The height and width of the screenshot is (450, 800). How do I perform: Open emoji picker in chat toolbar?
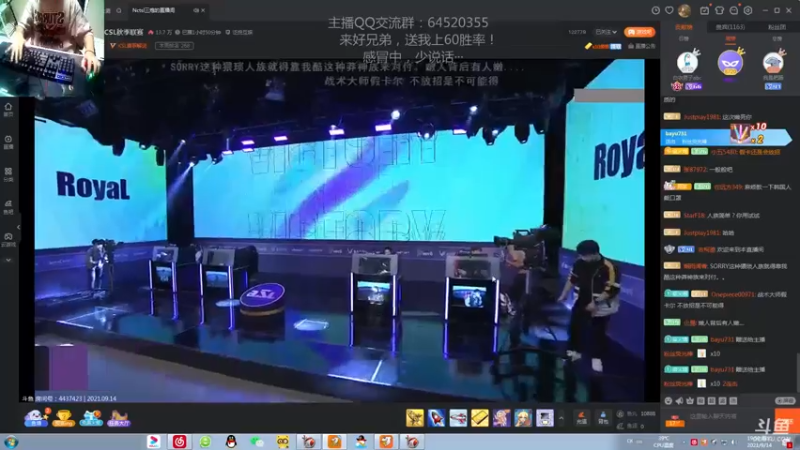point(668,401)
